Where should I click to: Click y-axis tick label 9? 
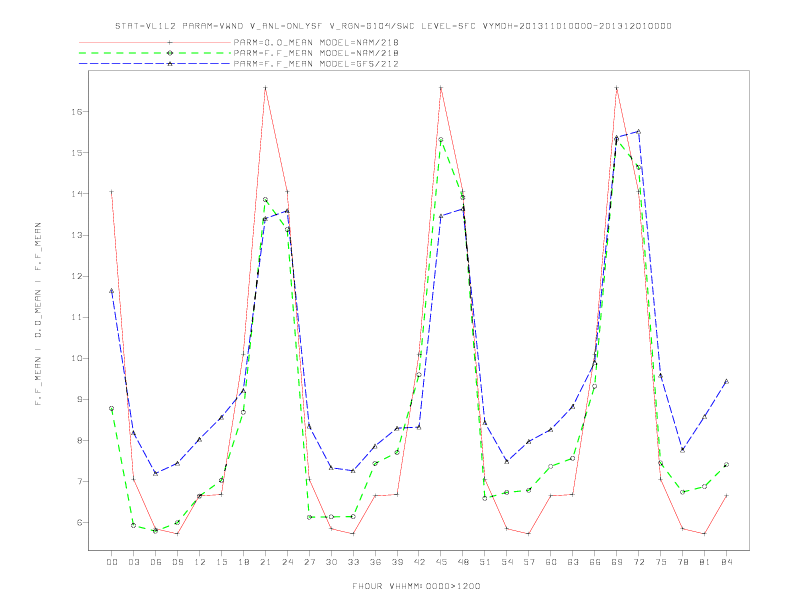click(80, 399)
